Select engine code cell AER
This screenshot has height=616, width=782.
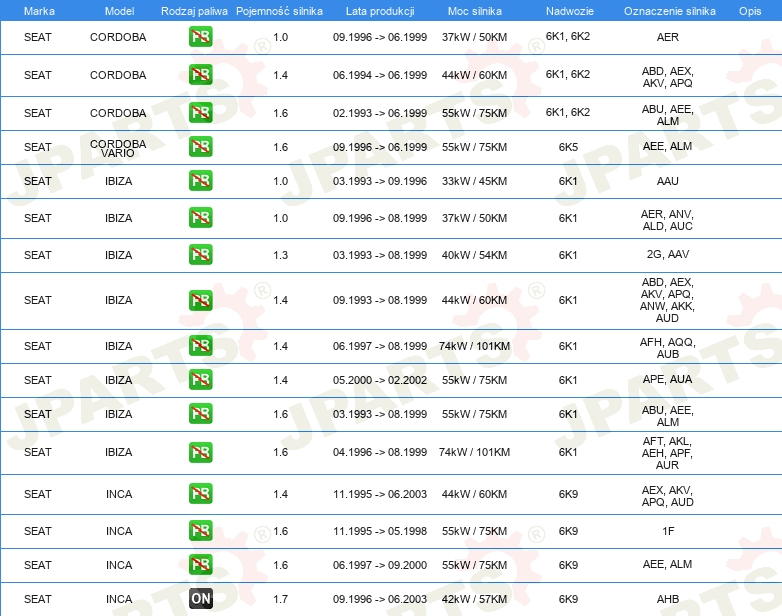tap(667, 37)
